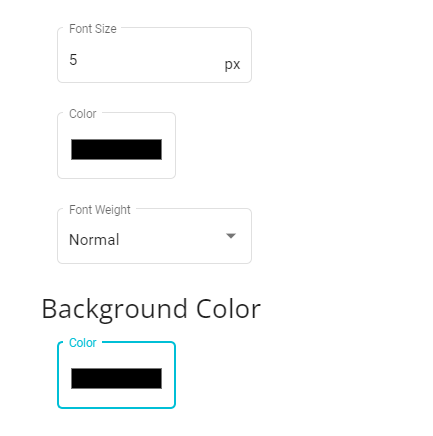Click empty space inside Font Size box

[x=150, y=60]
